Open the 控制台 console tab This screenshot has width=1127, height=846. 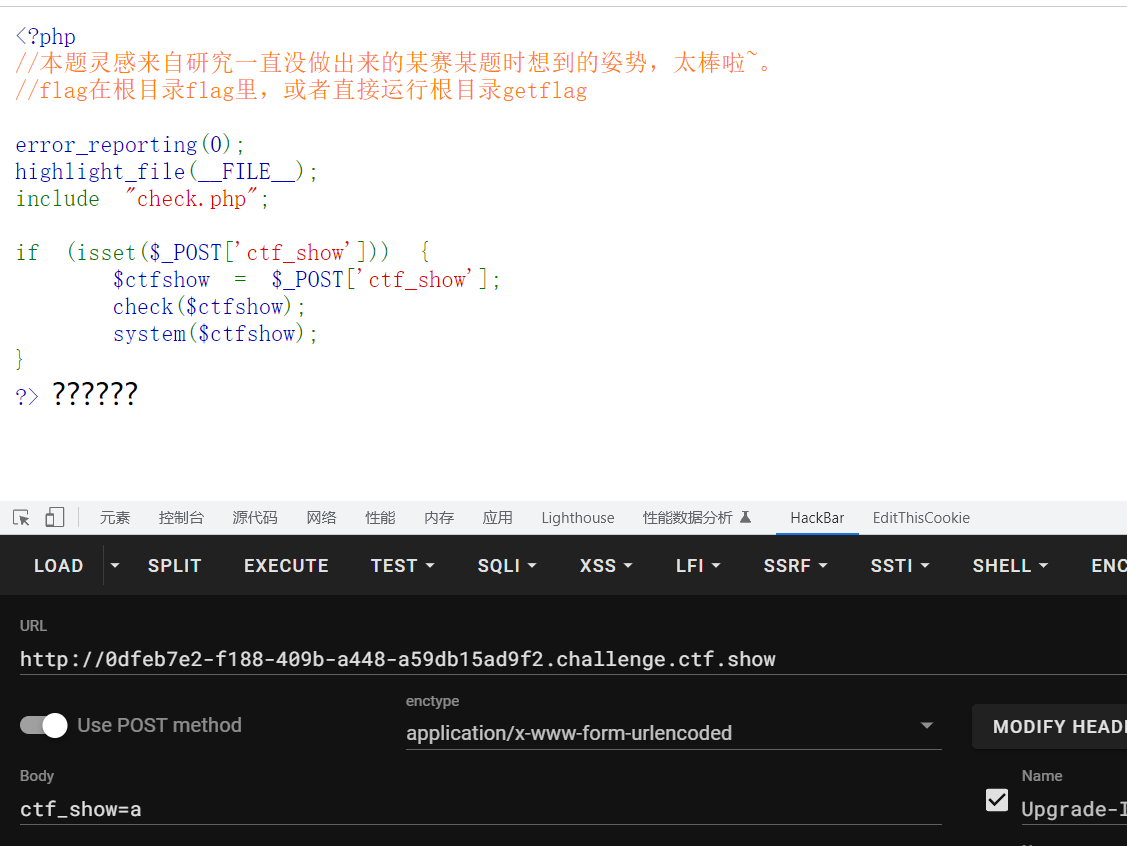181,517
